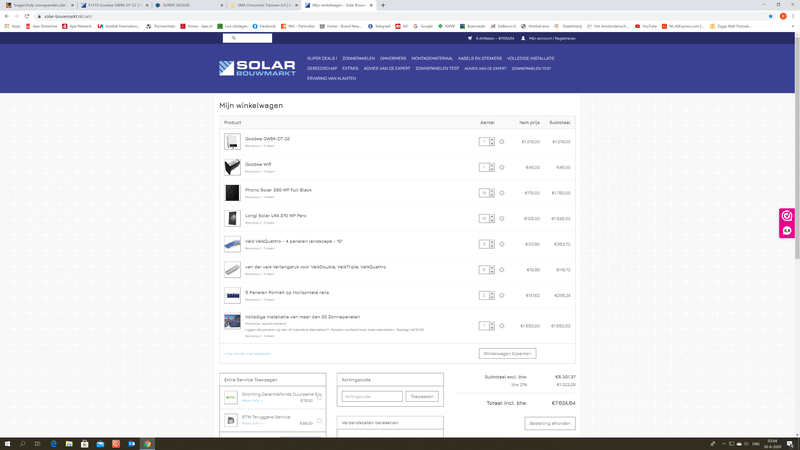This screenshot has width=800, height=450.
Task: Open Microsoft Store from taskbar
Action: click(85, 444)
